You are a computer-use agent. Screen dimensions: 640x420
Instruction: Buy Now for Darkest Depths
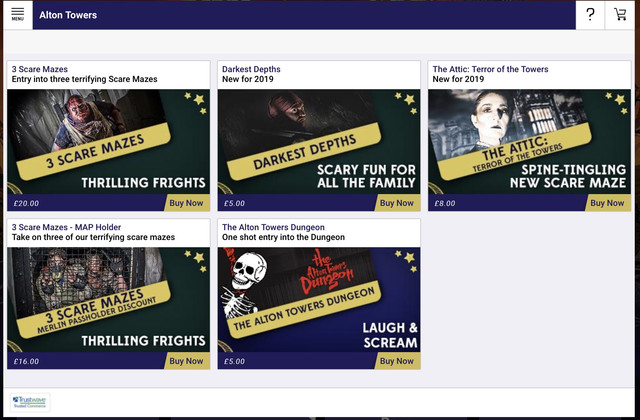click(398, 203)
